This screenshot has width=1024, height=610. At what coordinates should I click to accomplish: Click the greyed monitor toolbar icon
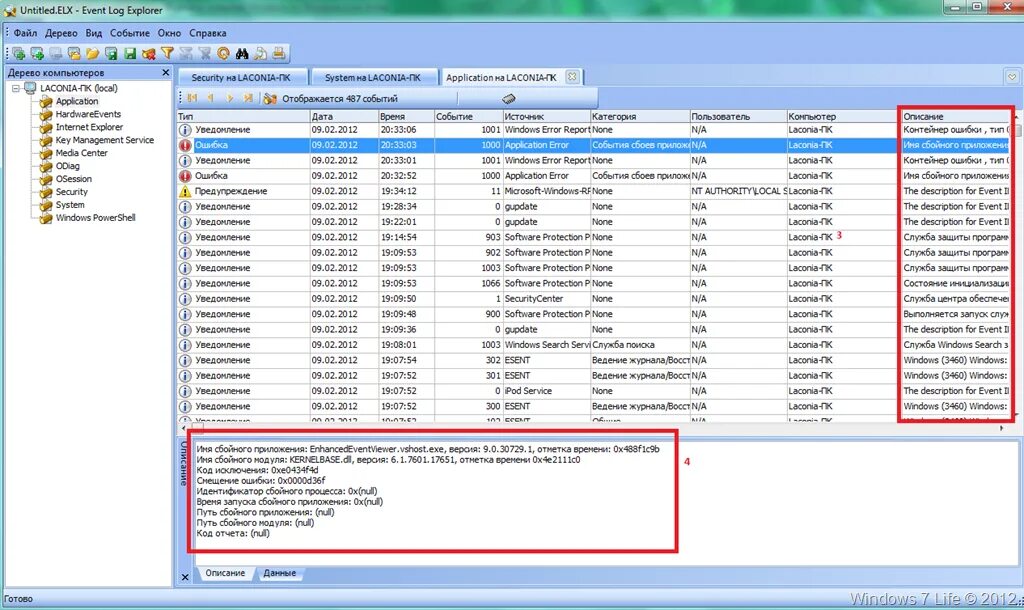click(x=56, y=54)
